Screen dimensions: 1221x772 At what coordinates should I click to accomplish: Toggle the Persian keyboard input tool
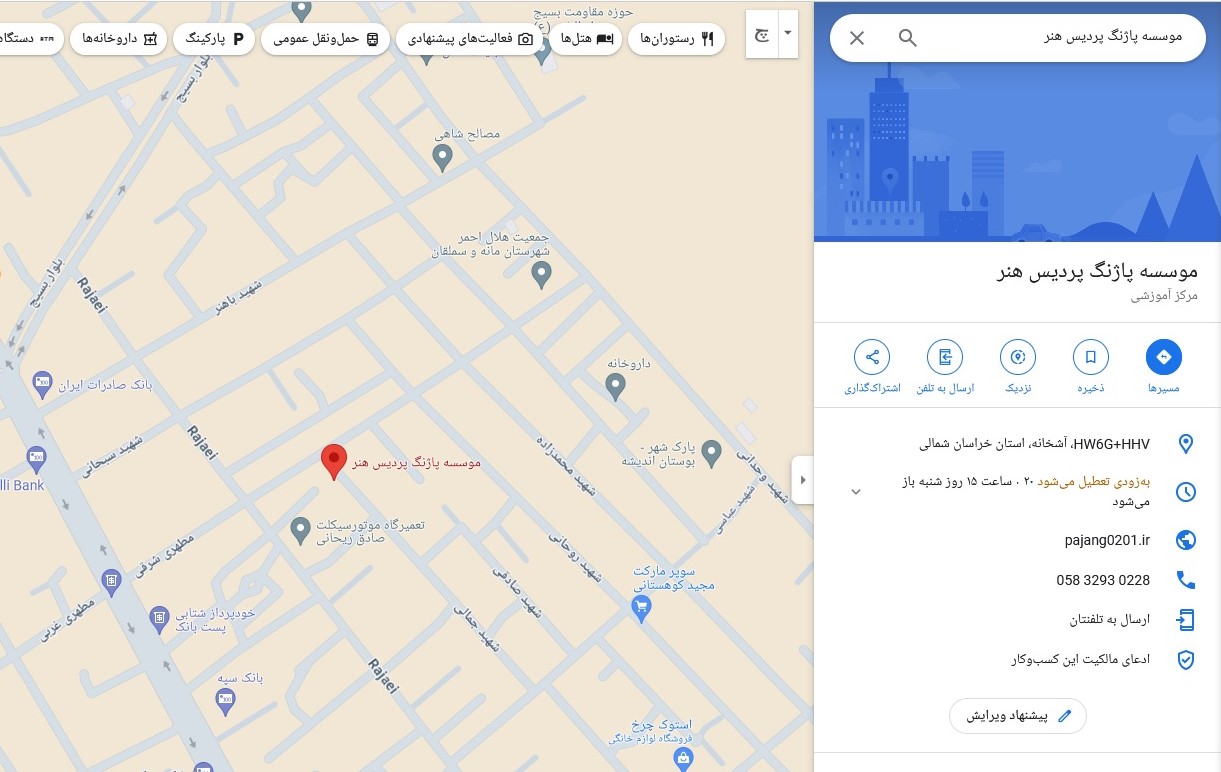762,34
